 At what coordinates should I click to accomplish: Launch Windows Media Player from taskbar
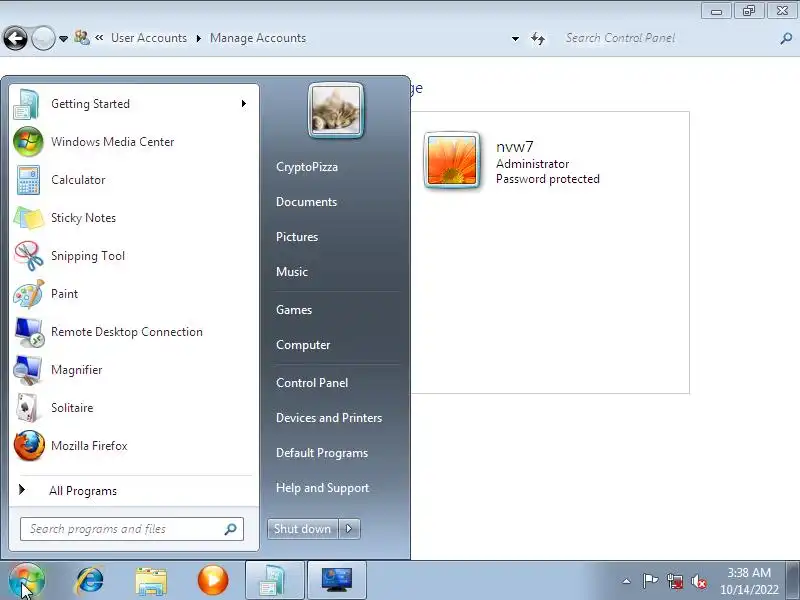pos(213,581)
